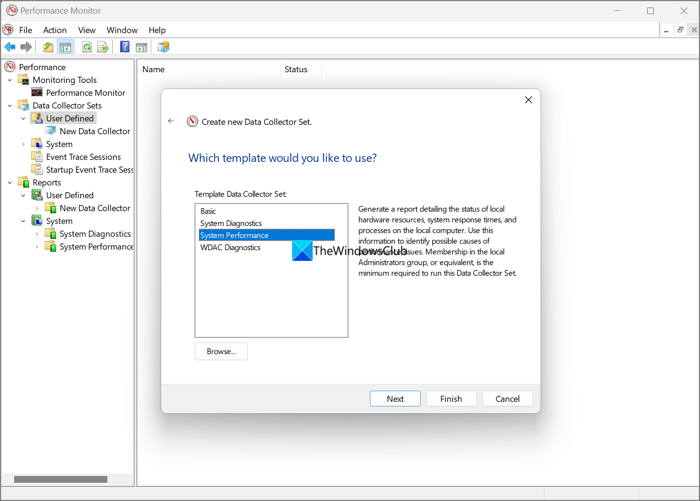
Task: Collapse User Defined under Reports
Action: point(23,196)
